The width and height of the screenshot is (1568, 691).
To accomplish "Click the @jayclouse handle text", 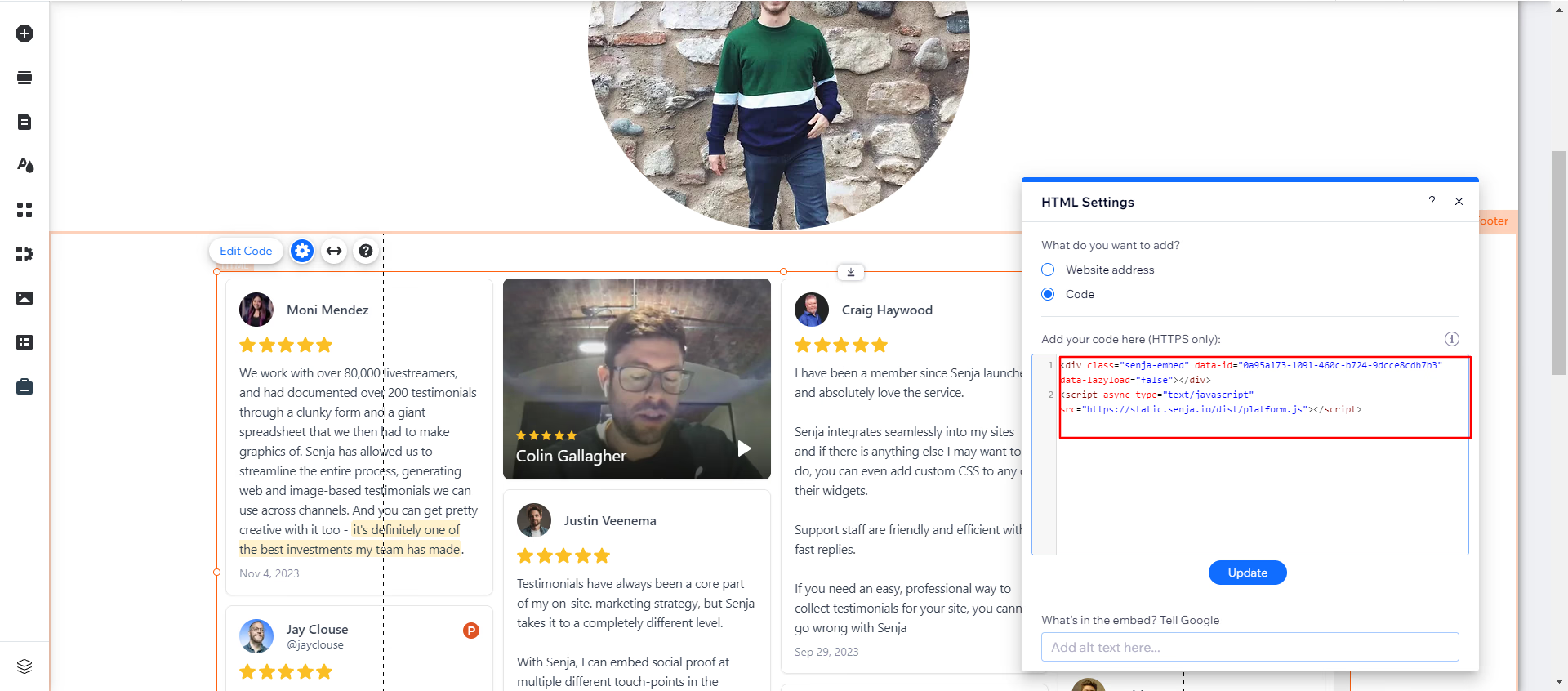I will click(x=315, y=644).
